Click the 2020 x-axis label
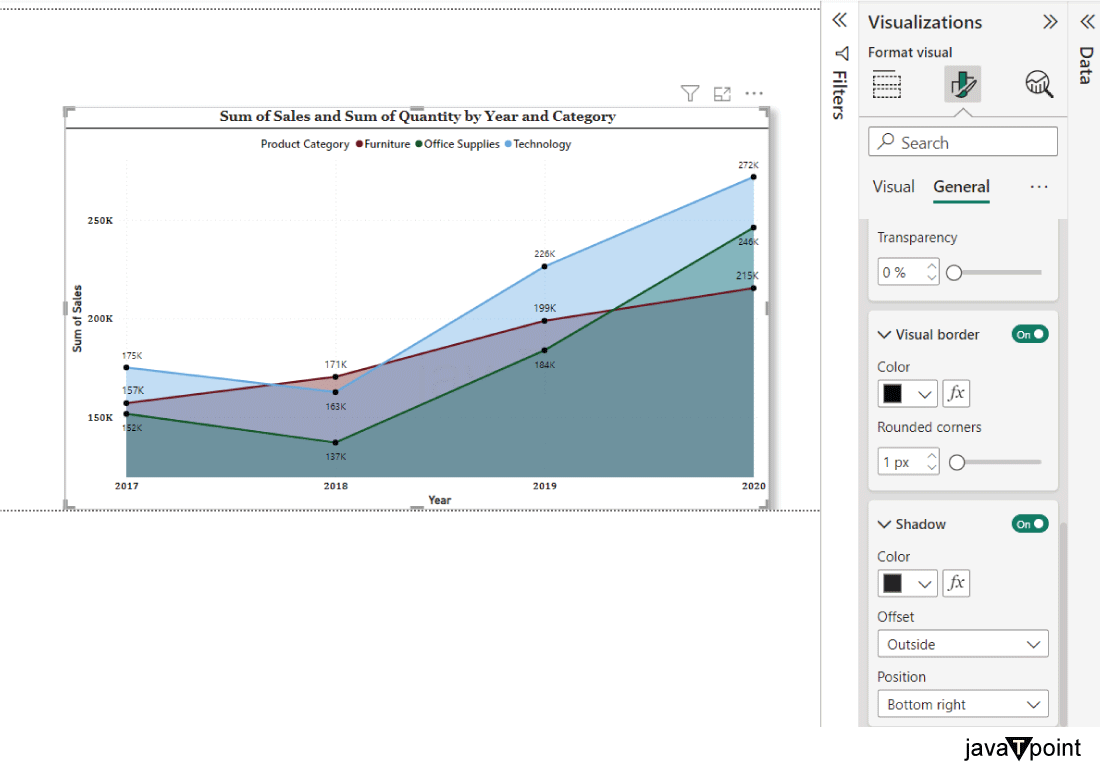Image resolution: width=1100 pixels, height=773 pixels. [x=753, y=485]
